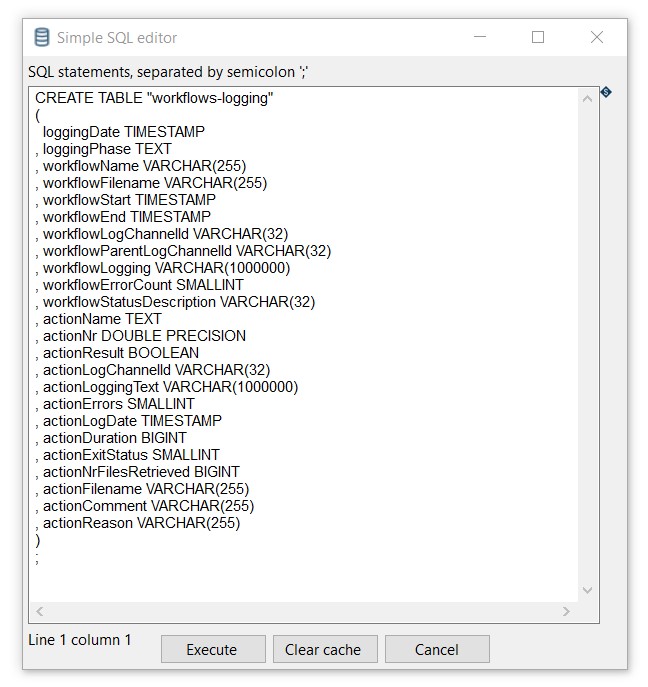Cancel the SQL editor dialog
648x687 pixels.
[x=437, y=649]
